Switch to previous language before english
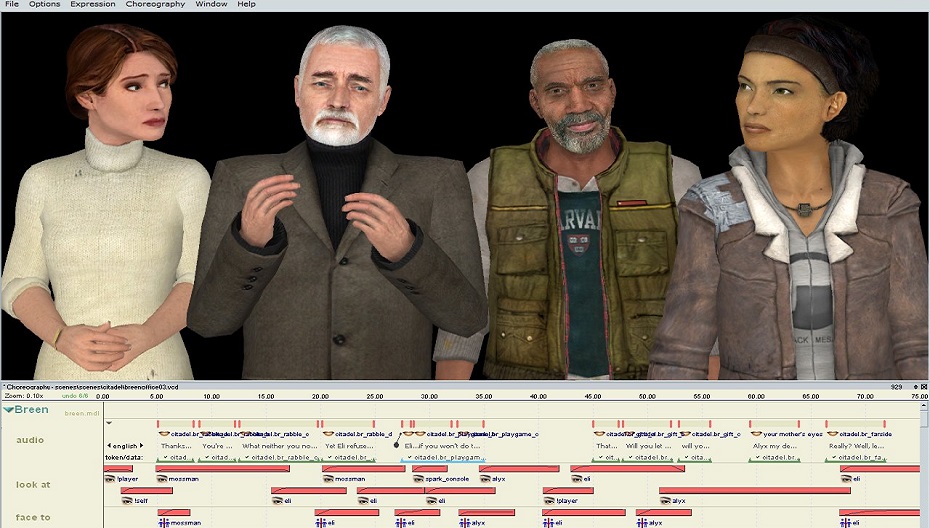Viewport: 930px width, 528px height. pos(108,446)
